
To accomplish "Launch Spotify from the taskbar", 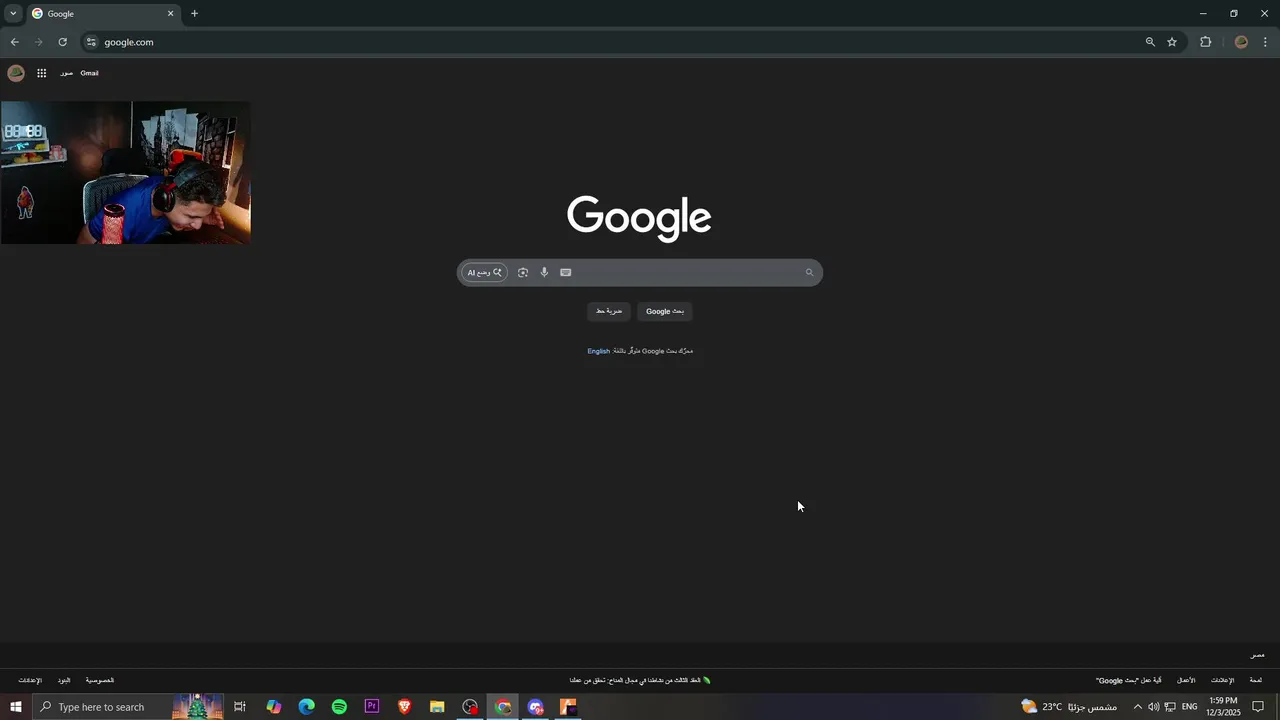I will (339, 707).
